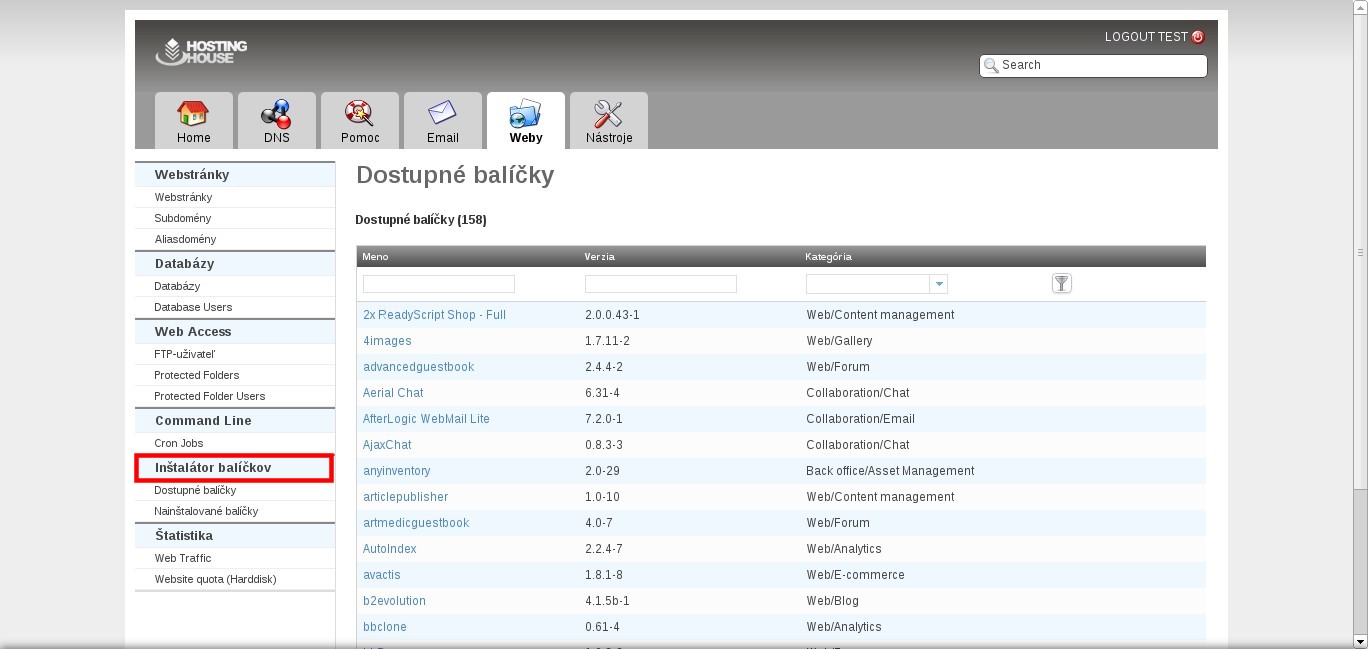Click the red logout power icon
This screenshot has width=1368, height=649.
pos(1198,37)
